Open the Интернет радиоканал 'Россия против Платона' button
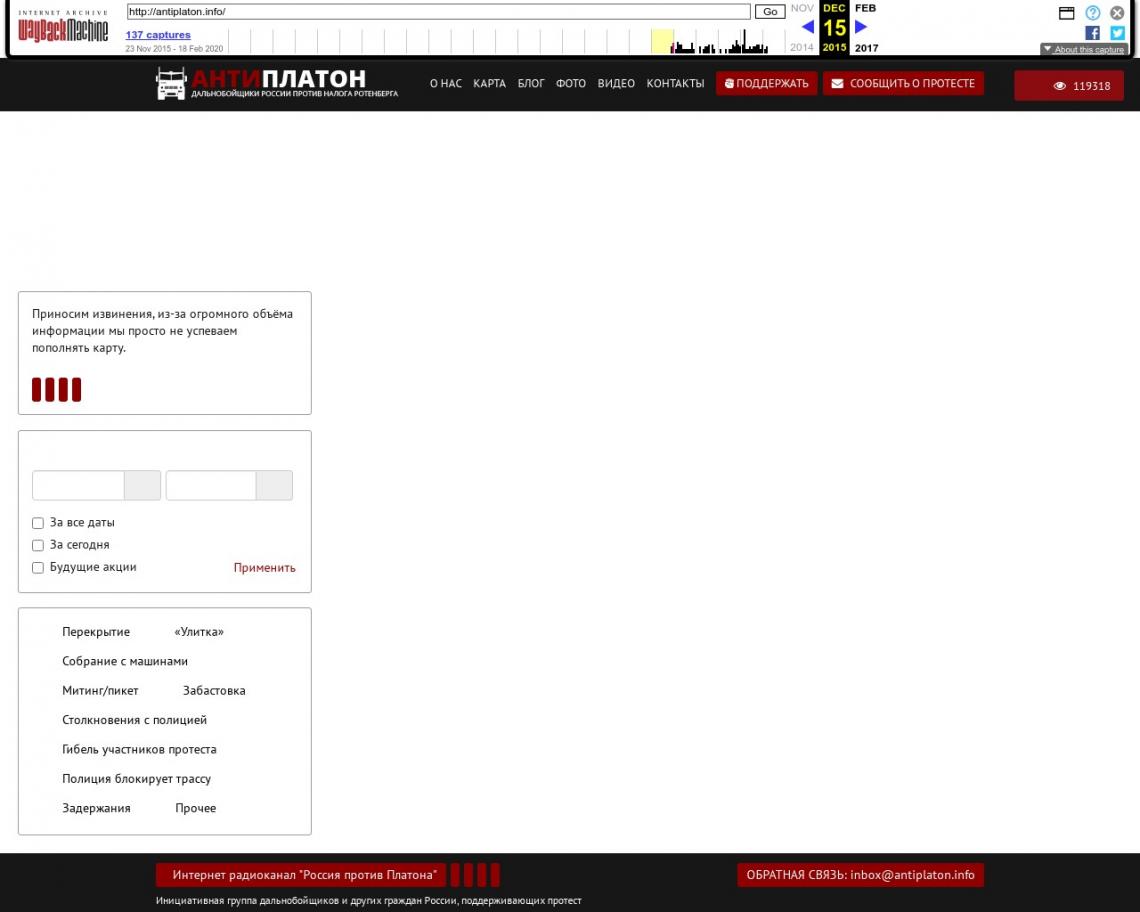Viewport: 1140px width, 912px height. [300, 875]
